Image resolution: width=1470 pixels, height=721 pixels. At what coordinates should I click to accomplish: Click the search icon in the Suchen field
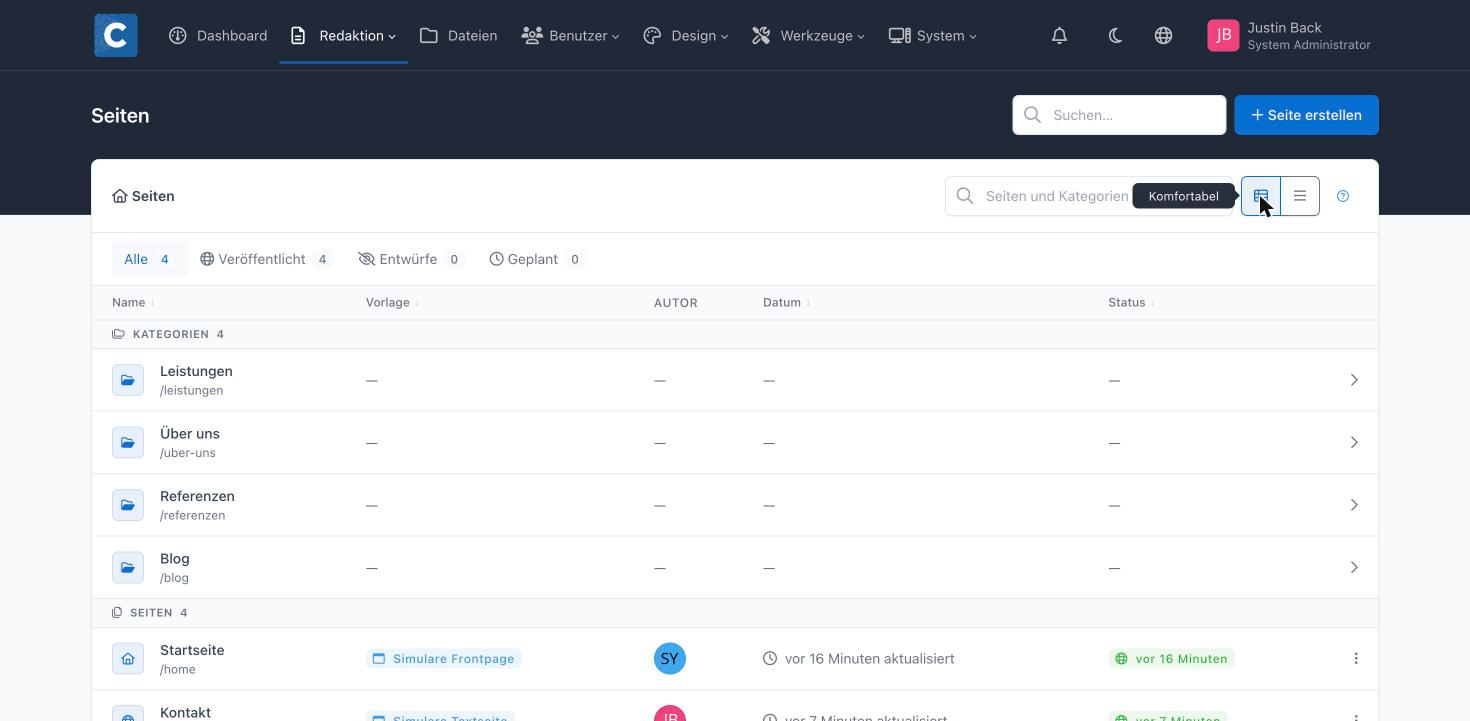coord(1033,115)
